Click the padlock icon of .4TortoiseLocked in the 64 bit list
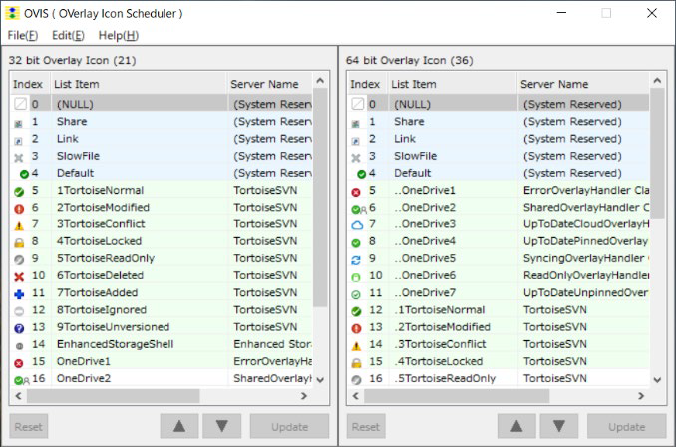This screenshot has height=447, width=676. click(x=356, y=363)
